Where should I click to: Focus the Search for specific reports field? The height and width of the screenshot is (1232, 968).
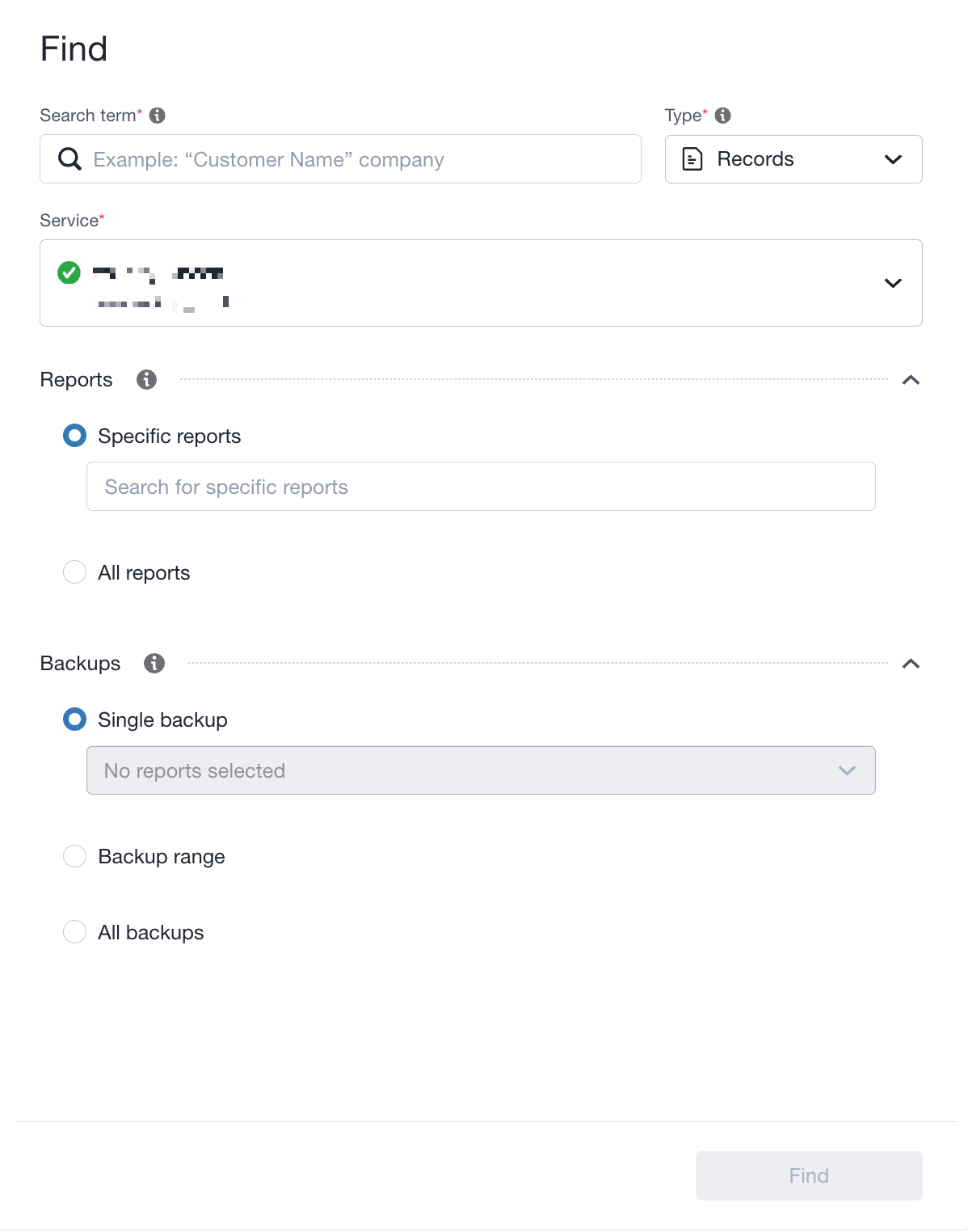(x=481, y=487)
